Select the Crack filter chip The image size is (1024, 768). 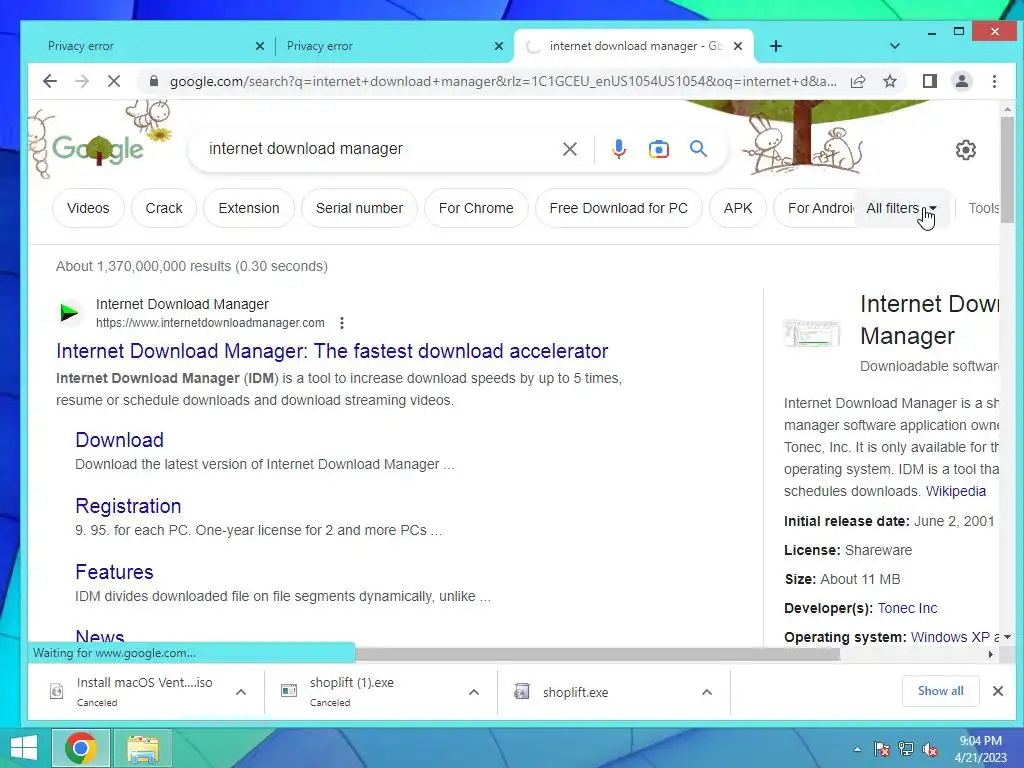(164, 208)
